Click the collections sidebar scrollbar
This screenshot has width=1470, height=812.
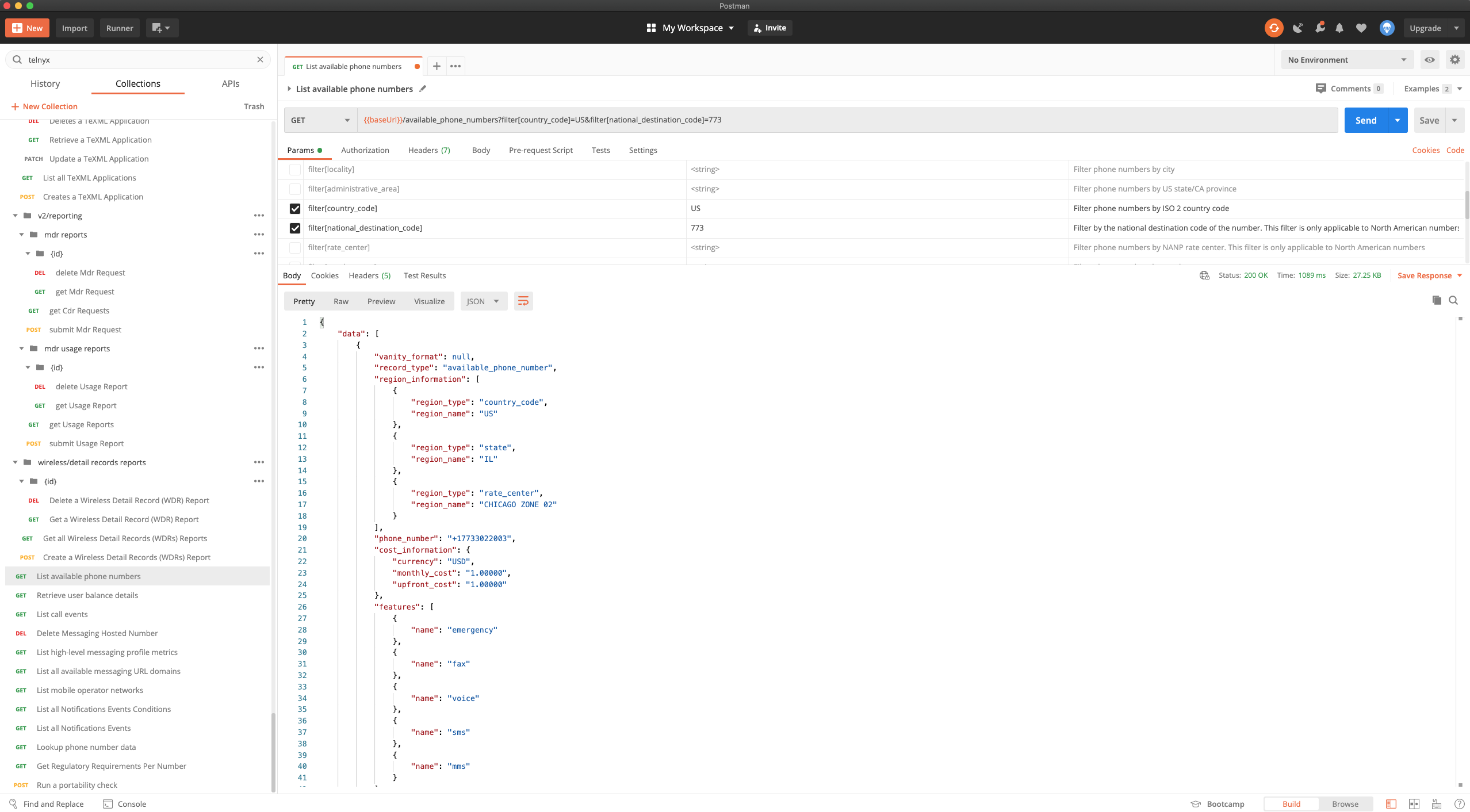(273, 752)
